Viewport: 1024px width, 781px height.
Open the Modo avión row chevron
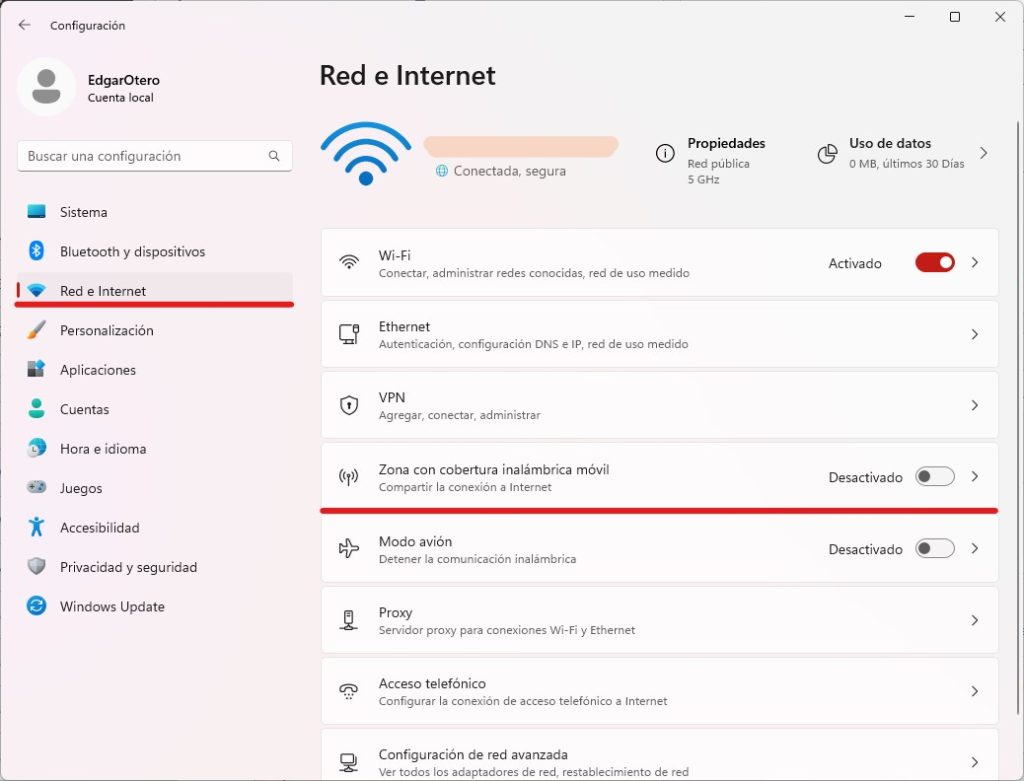coord(974,549)
